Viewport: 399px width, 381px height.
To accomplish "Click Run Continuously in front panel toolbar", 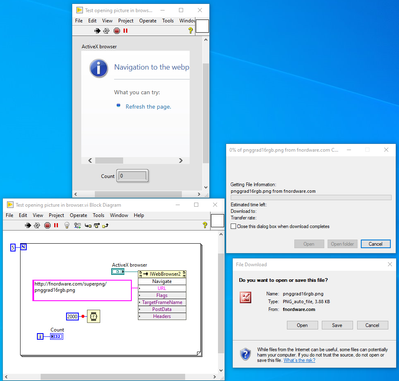I will tap(106, 31).
